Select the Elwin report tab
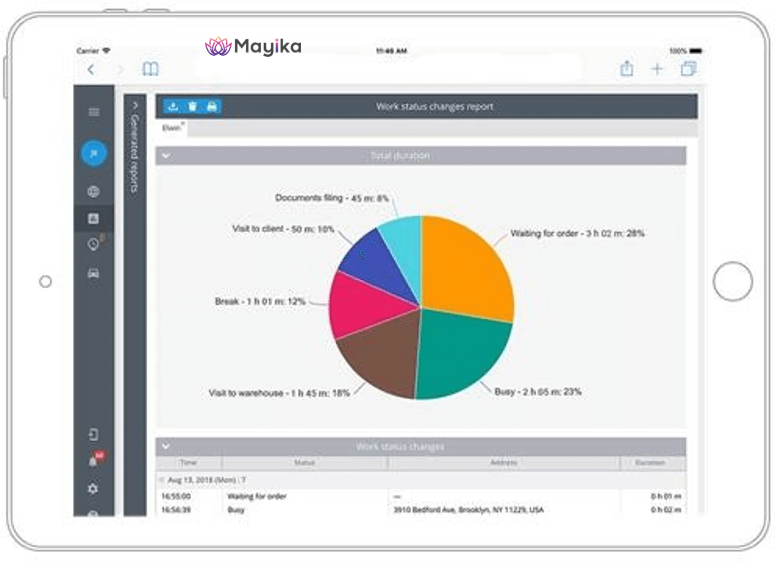The height and width of the screenshot is (563, 775). 172,128
